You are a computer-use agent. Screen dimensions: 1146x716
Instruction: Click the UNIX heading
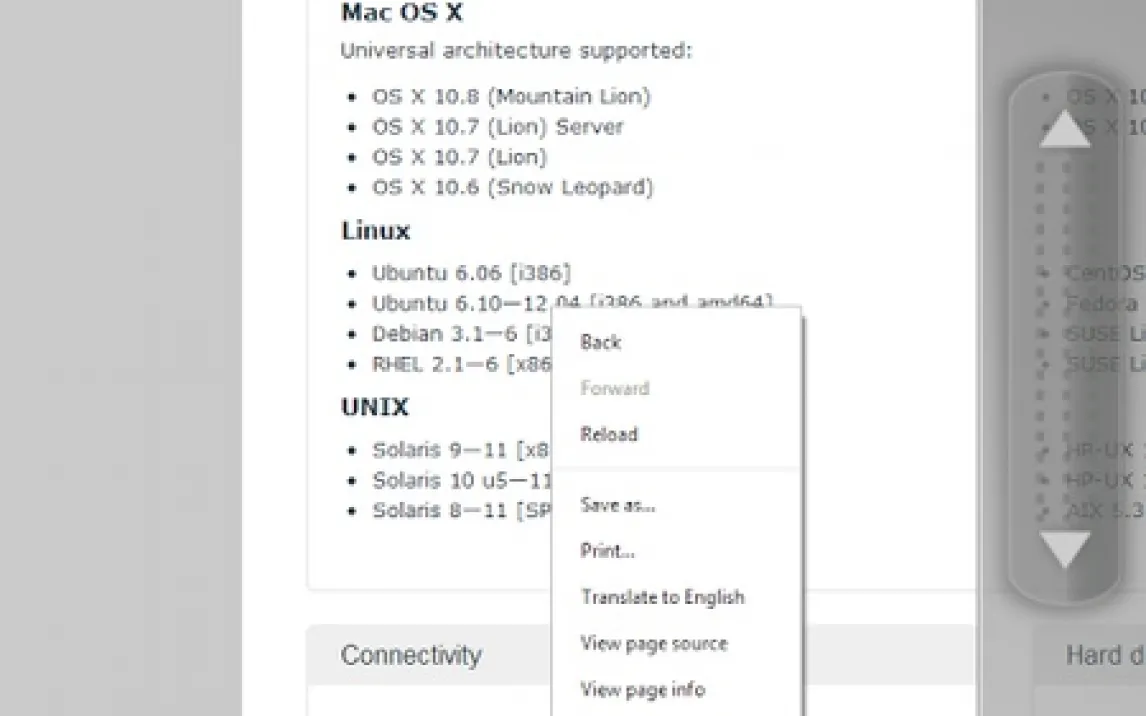pyautogui.click(x=374, y=407)
